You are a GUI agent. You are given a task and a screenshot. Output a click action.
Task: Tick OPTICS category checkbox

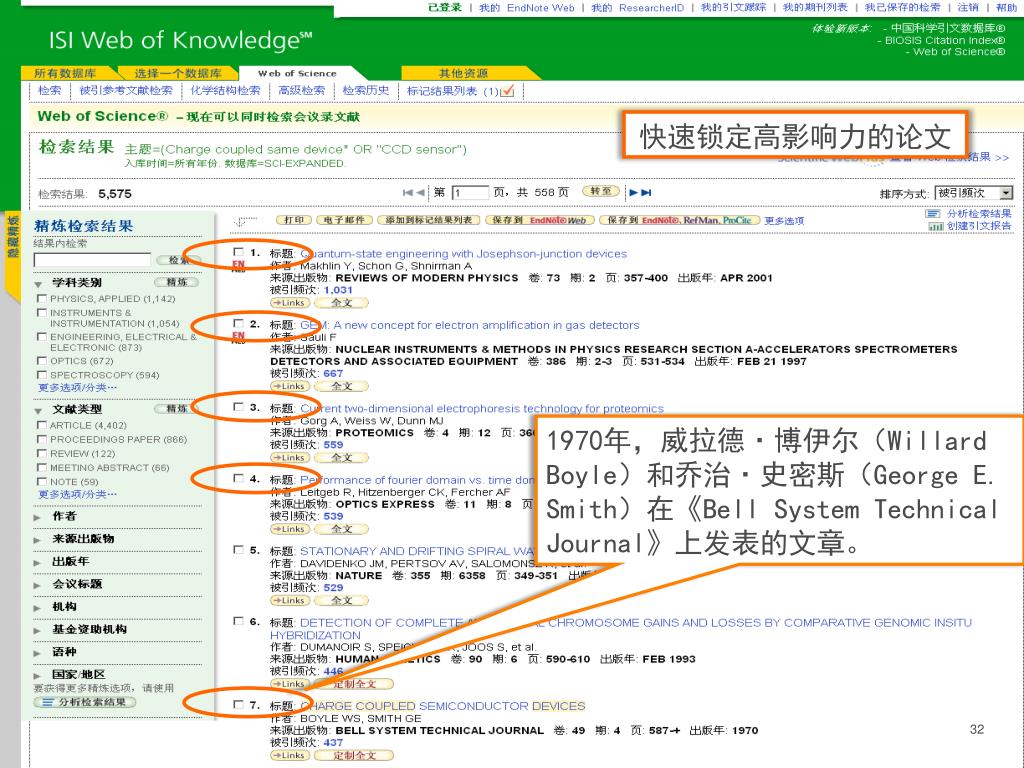(x=42, y=360)
